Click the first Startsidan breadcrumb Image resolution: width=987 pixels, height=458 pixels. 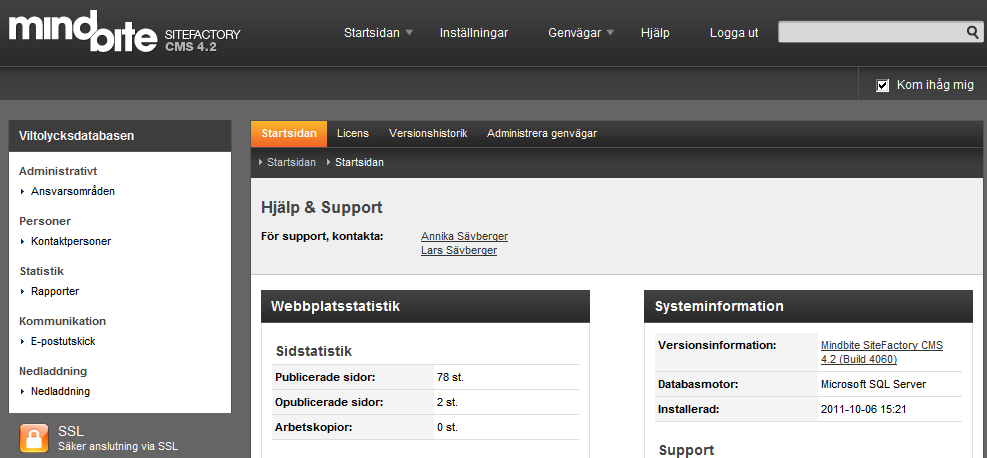pos(291,162)
